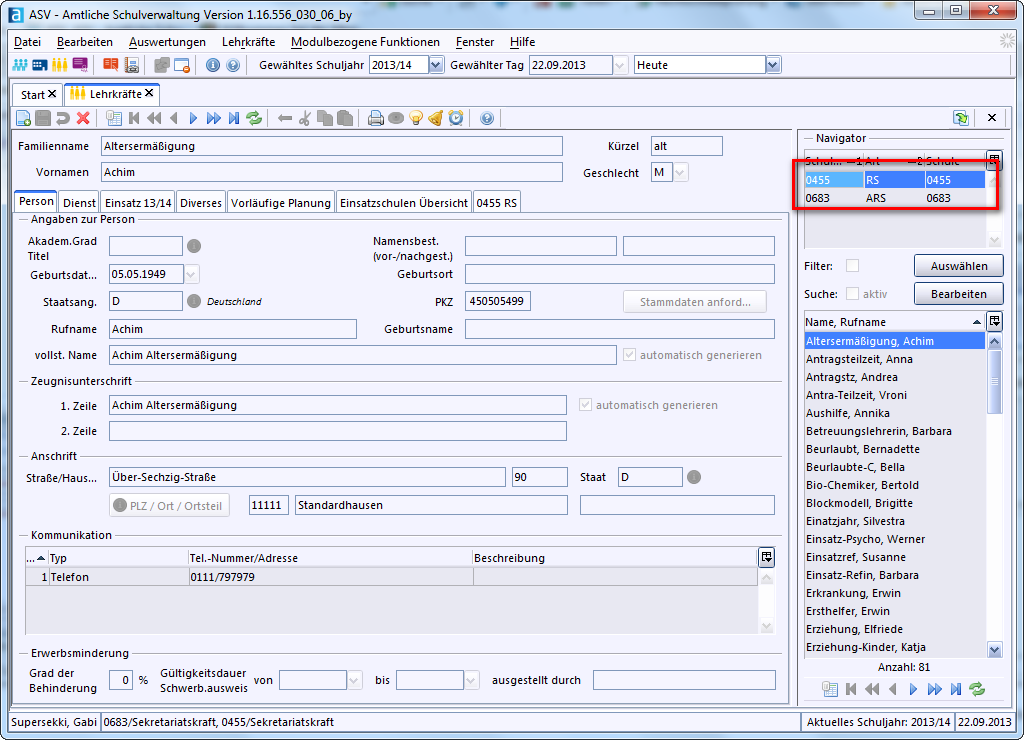Open help from the Lehrkräfte toolbar question mark
Viewport: 1024px width, 740px height.
487,118
